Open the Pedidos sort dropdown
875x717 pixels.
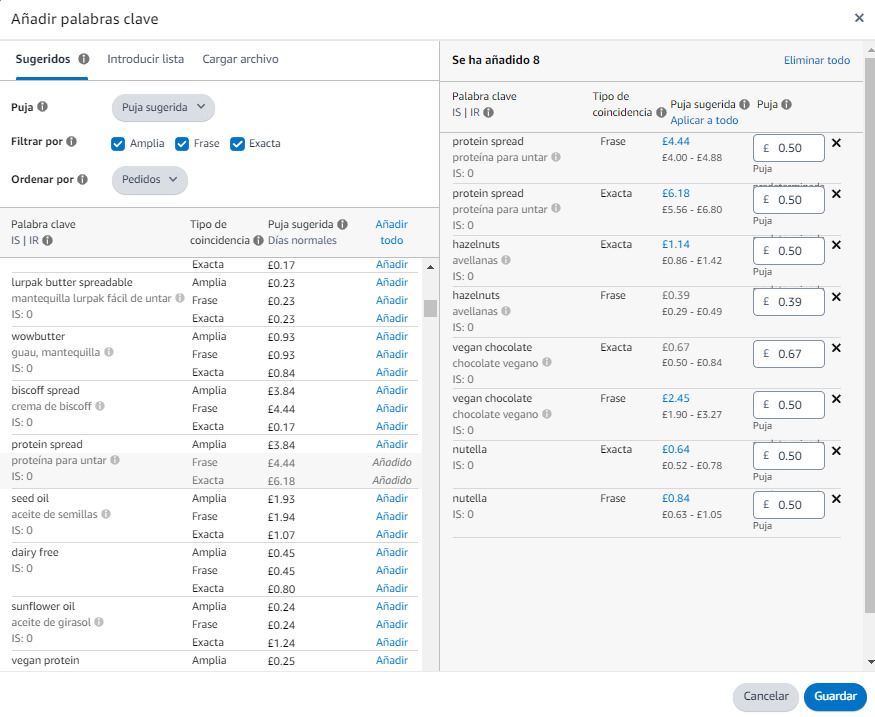coord(150,180)
